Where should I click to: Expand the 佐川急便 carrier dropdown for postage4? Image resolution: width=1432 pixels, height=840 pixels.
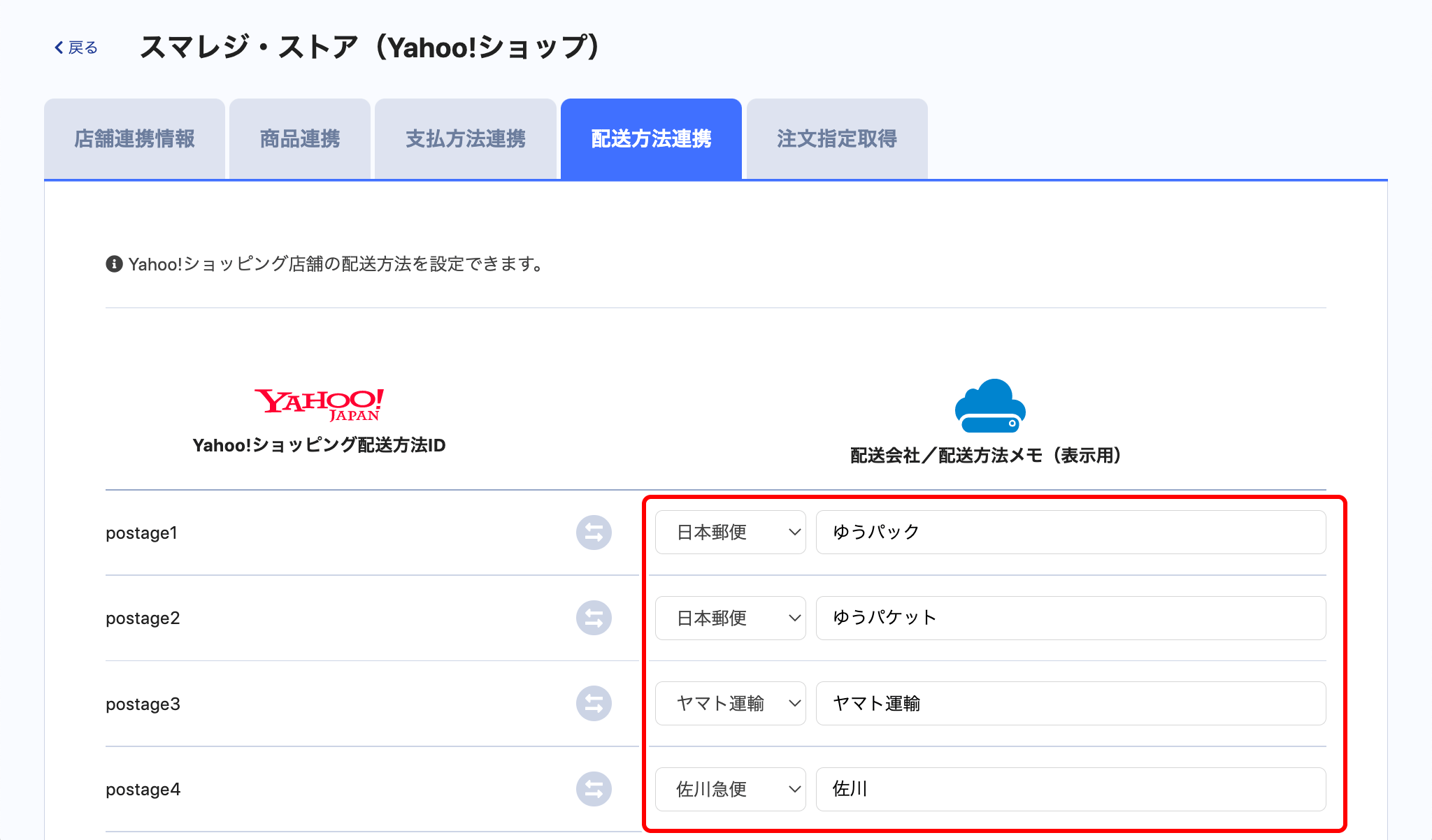tap(730, 789)
